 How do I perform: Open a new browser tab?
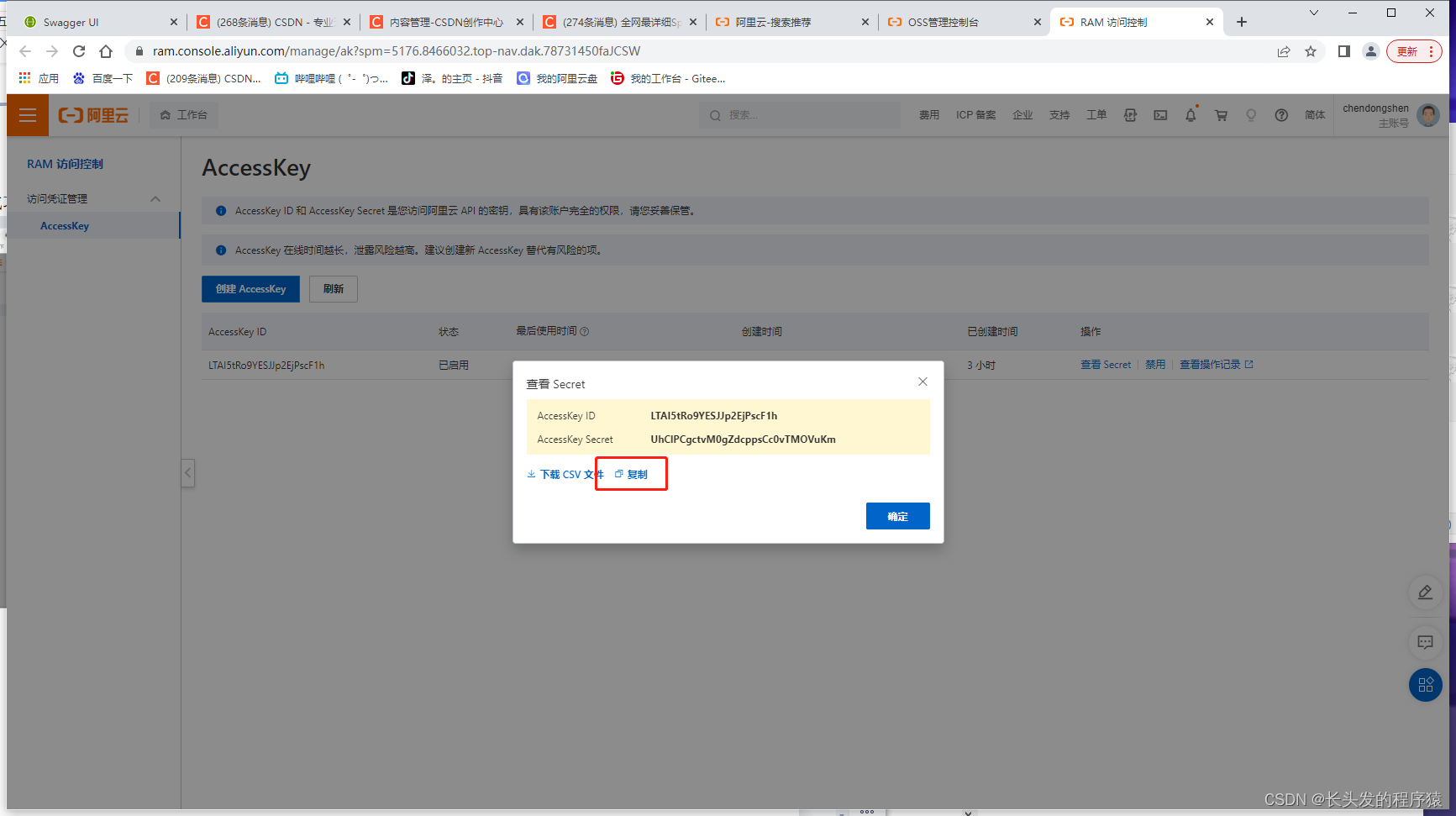(x=1242, y=22)
